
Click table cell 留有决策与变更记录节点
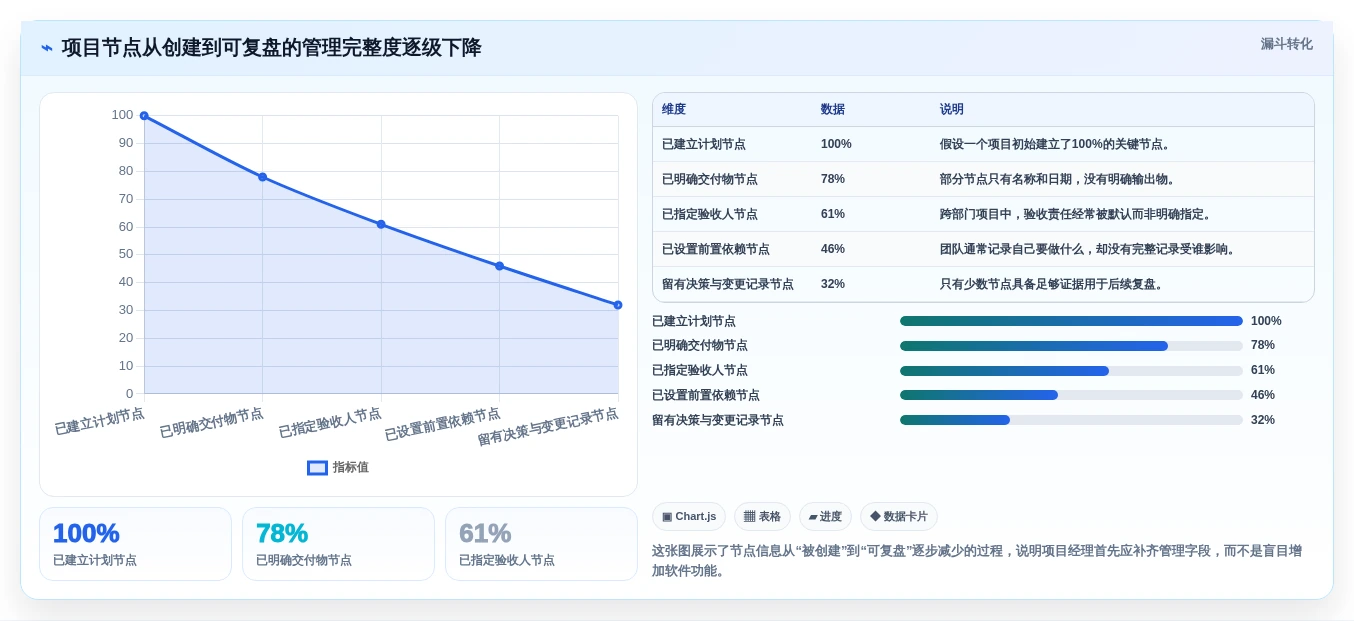point(728,284)
